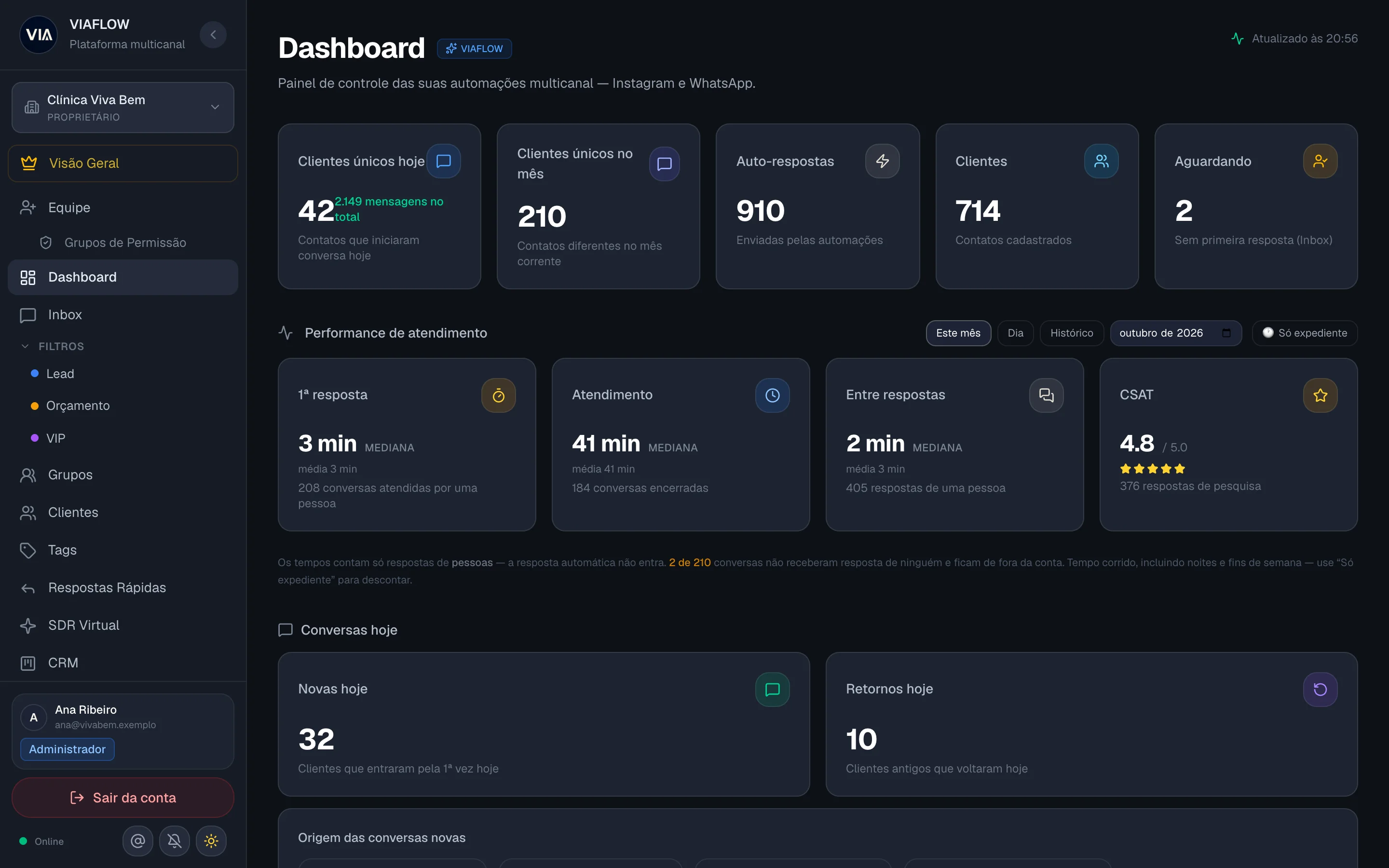
Task: Toggle light theme with the sun icon
Action: pos(211,841)
